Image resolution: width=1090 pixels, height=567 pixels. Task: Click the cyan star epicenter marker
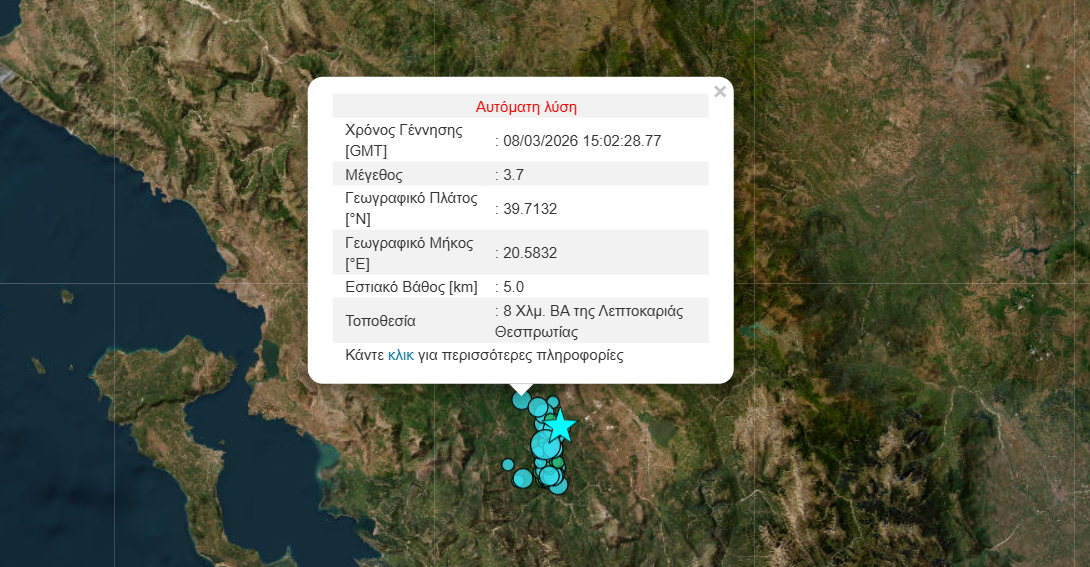coord(561,425)
